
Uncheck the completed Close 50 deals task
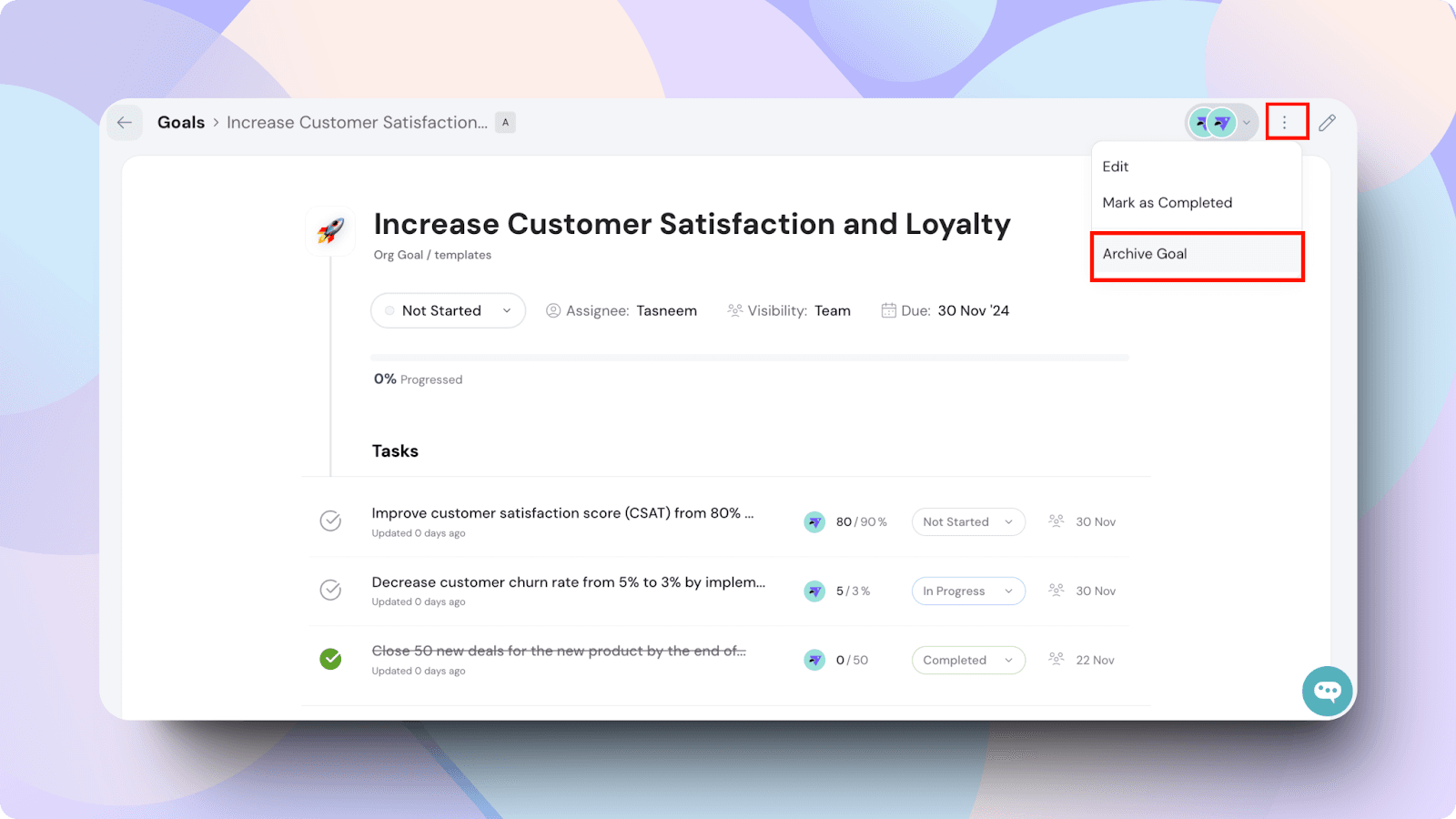click(x=330, y=659)
